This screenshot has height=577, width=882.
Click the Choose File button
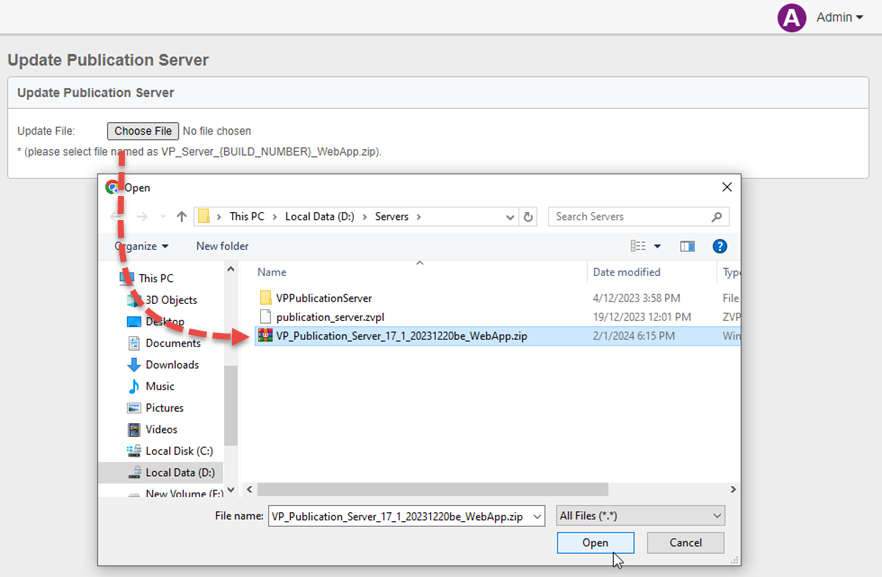tap(142, 130)
